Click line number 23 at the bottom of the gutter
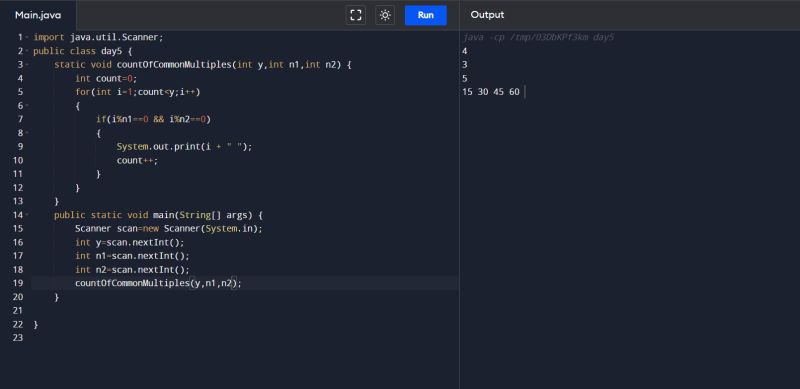This screenshot has height=389, width=800. (x=18, y=337)
